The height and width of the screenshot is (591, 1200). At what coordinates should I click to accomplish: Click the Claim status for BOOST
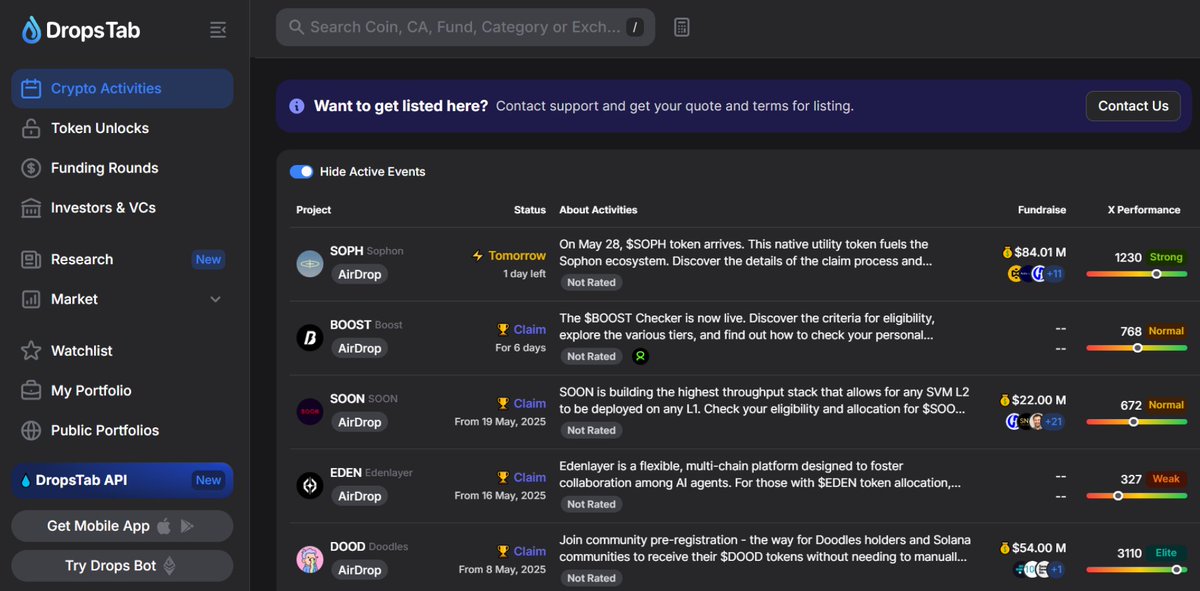[x=522, y=329]
